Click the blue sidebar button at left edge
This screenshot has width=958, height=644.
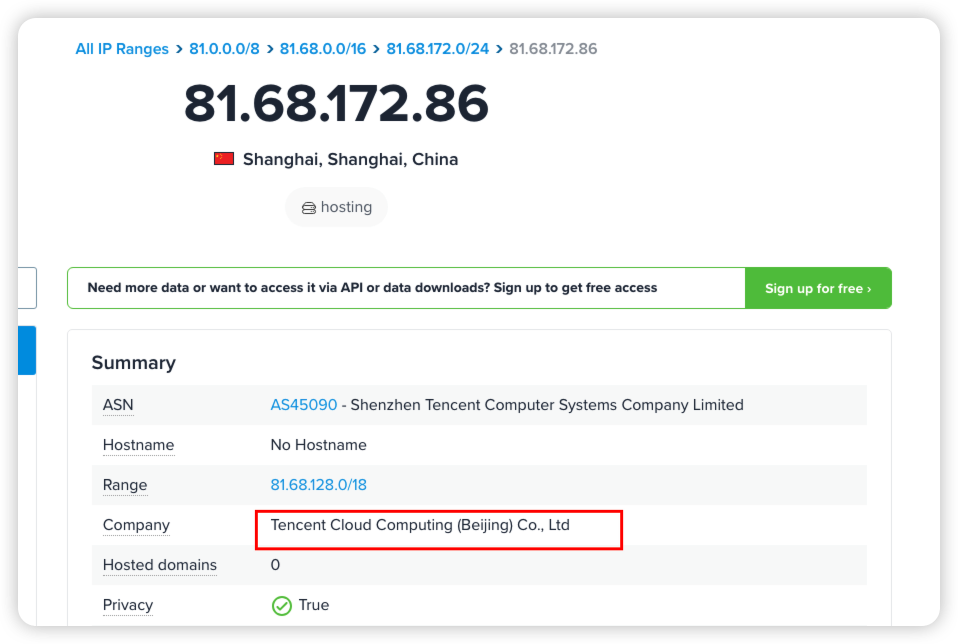pos(27,350)
